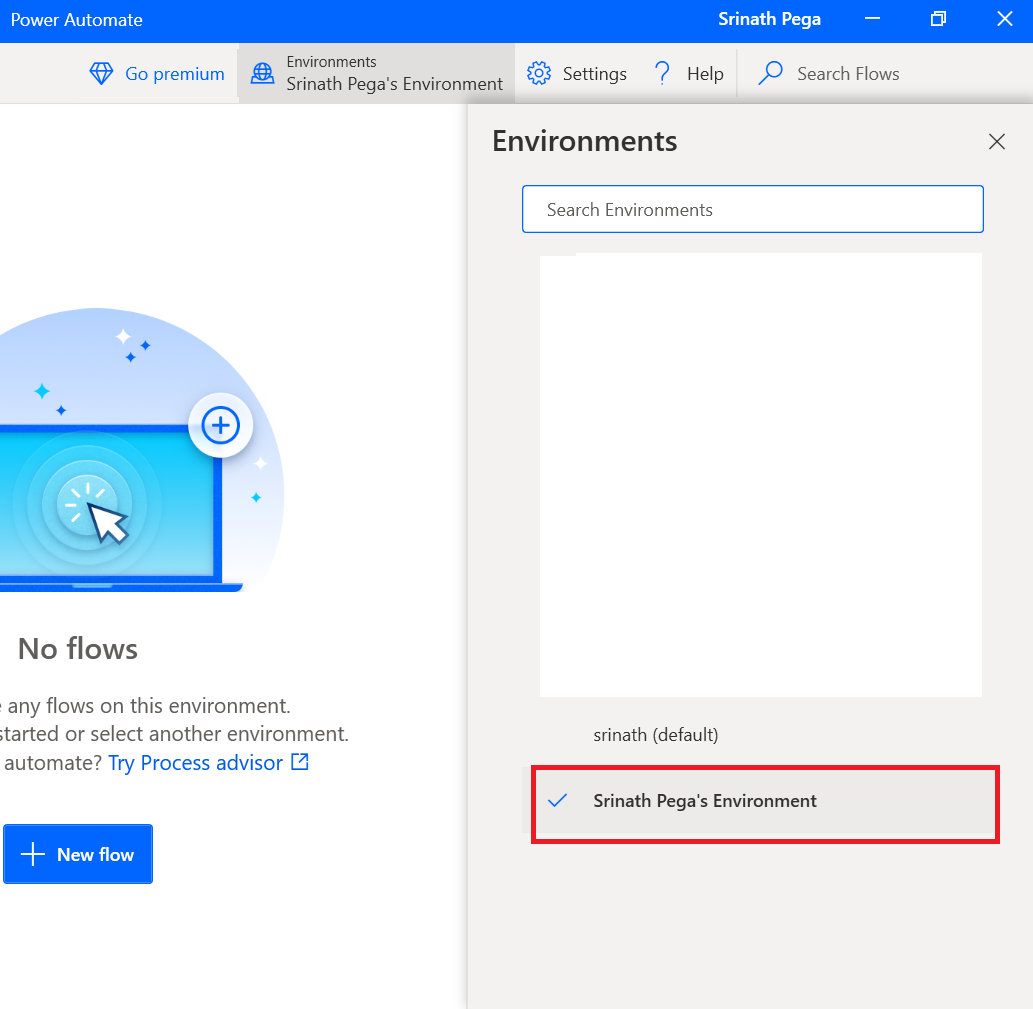
Task: Click the plus icon on New flow button
Action: (x=34, y=854)
